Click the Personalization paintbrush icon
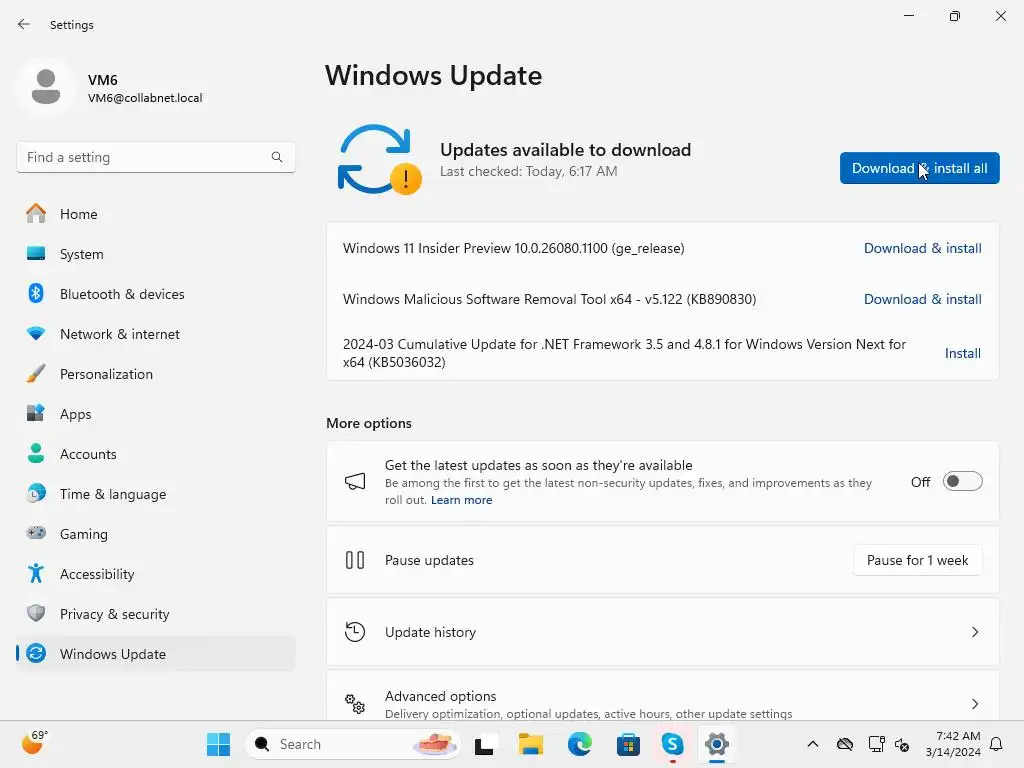1024x768 pixels. click(x=36, y=374)
